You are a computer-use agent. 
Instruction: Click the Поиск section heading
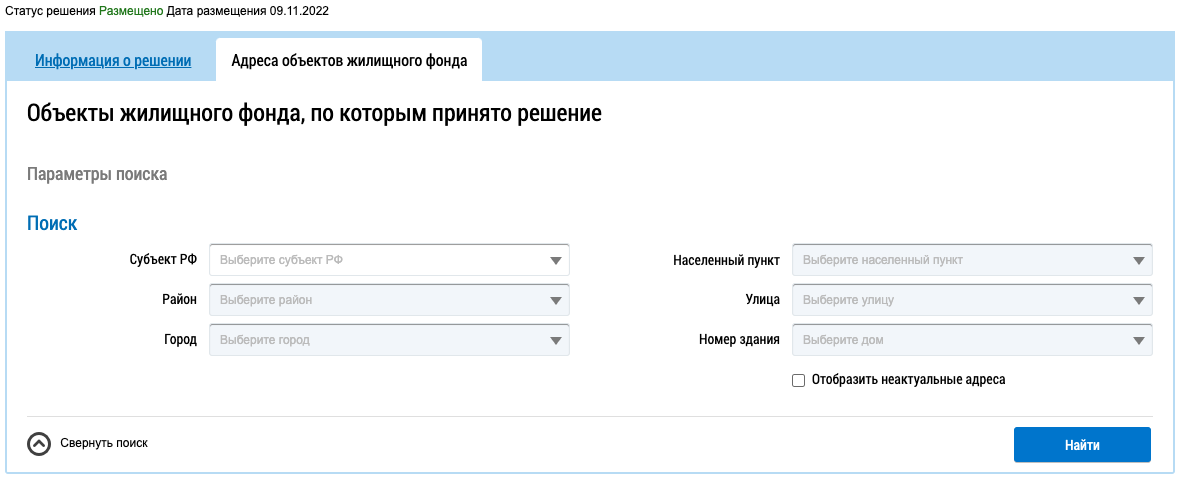coord(52,224)
